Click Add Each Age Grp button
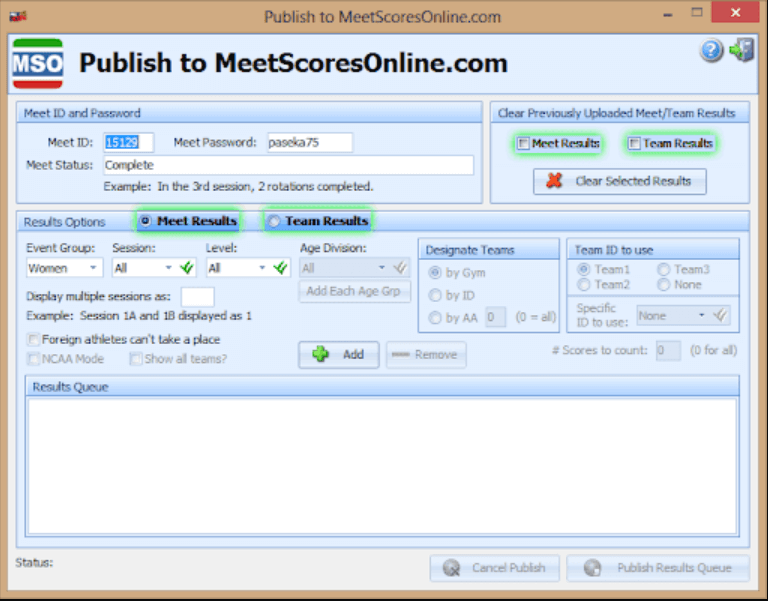Viewport: 768px width, 601px height. point(354,291)
